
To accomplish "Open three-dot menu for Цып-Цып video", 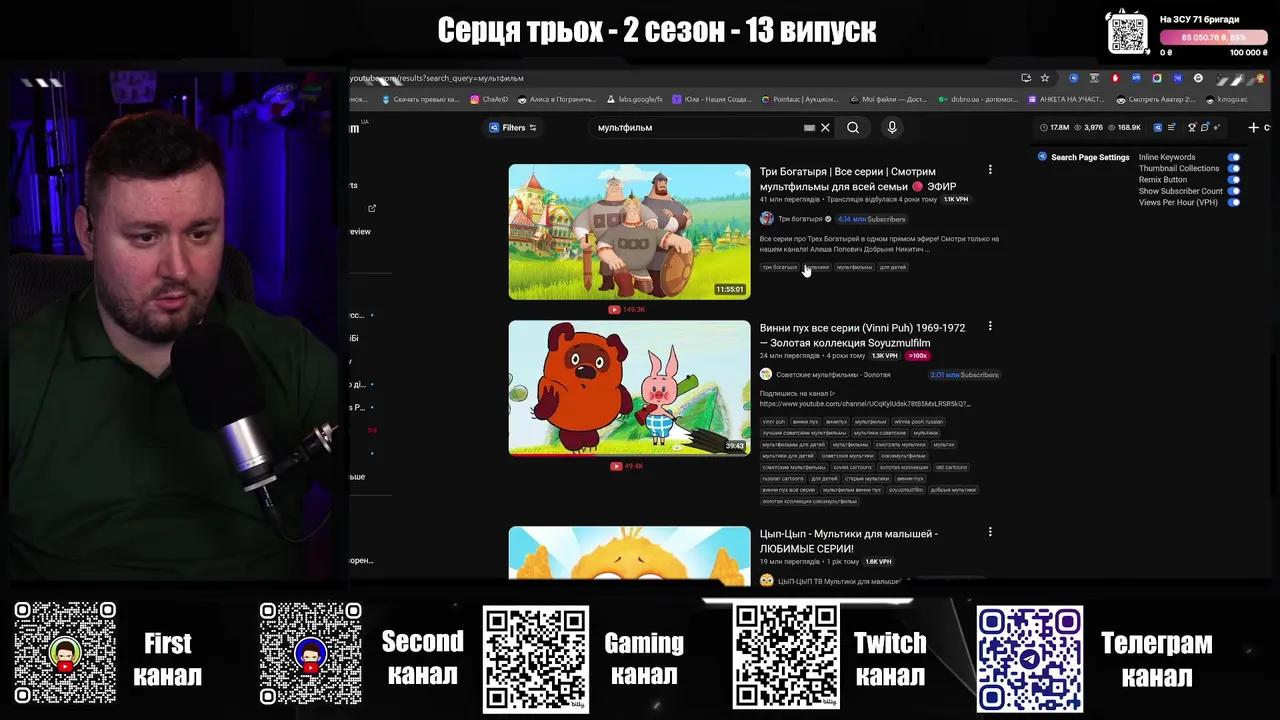I will pyautogui.click(x=990, y=532).
